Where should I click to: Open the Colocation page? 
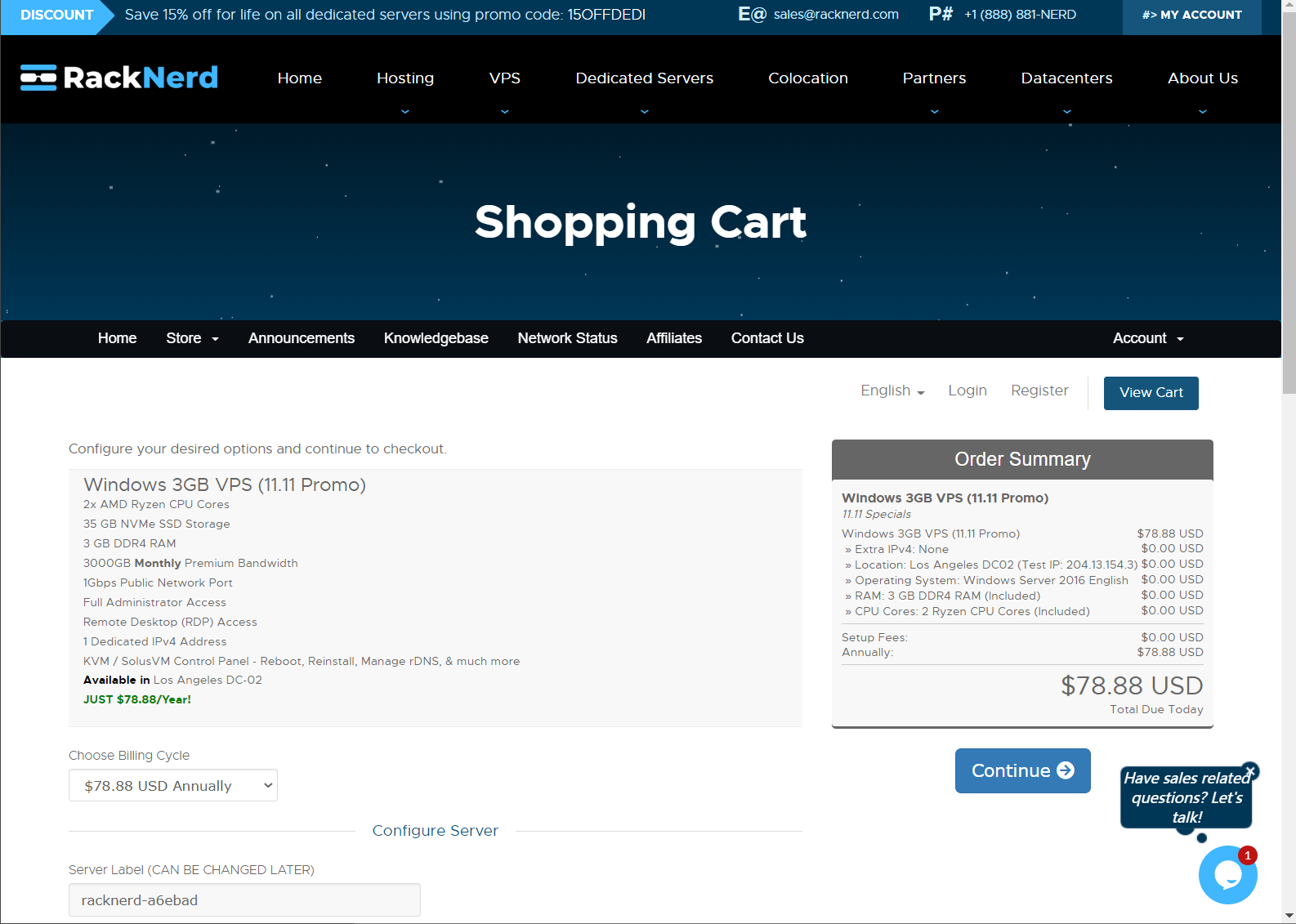tap(808, 78)
